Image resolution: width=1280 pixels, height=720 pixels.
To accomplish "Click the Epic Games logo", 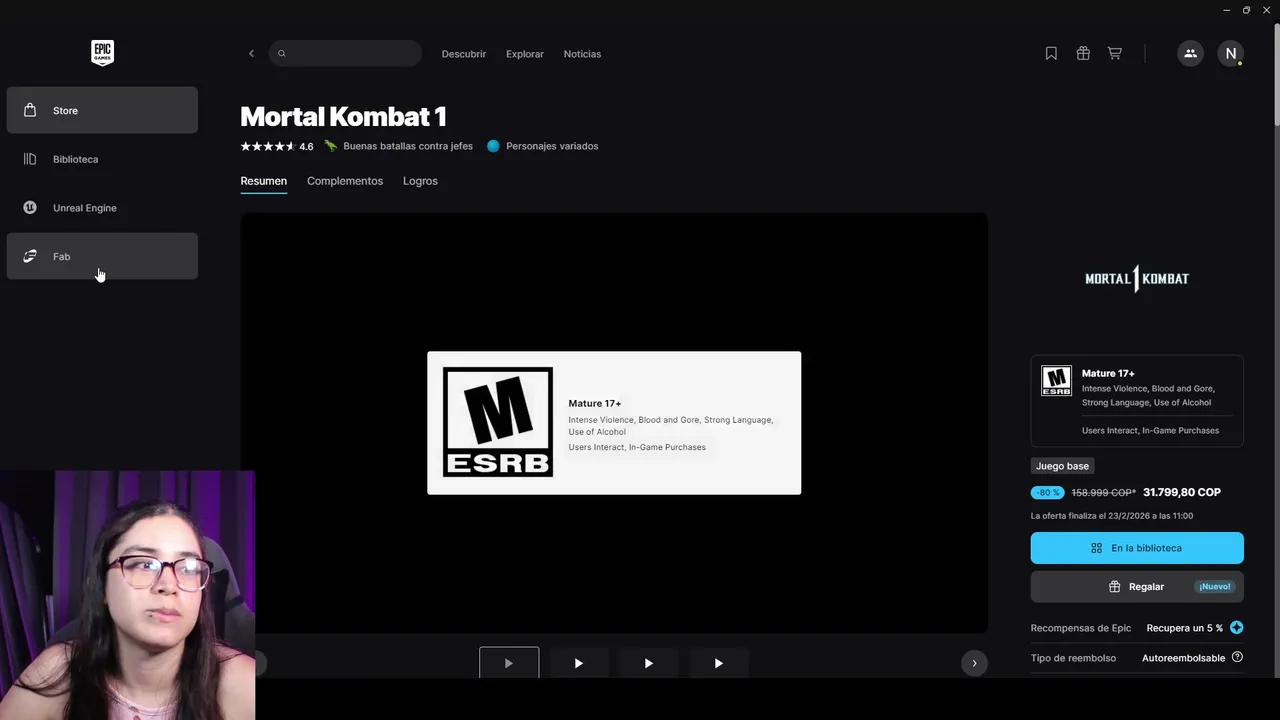I will pos(102,53).
